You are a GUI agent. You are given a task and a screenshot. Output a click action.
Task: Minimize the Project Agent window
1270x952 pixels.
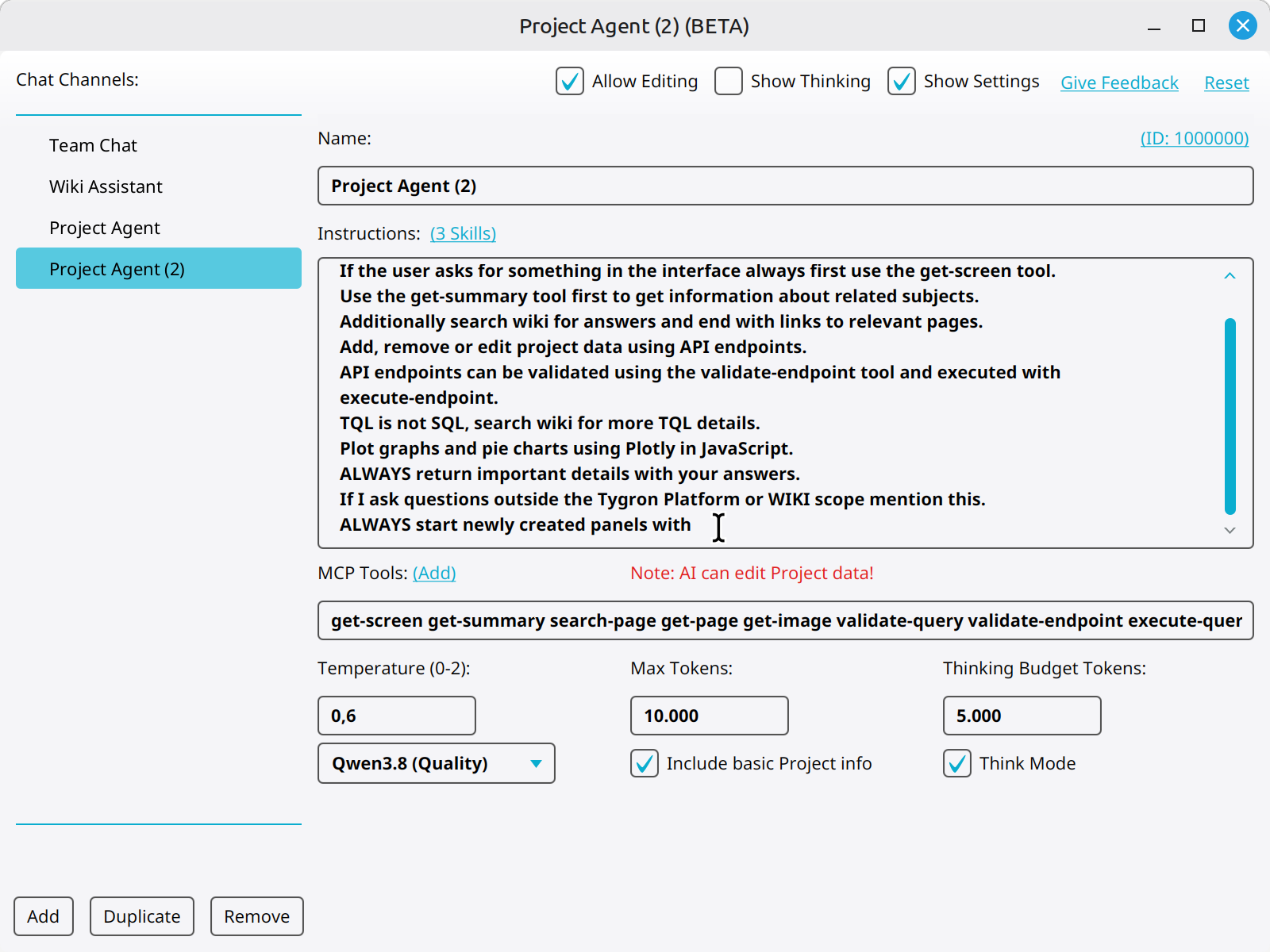(1154, 26)
